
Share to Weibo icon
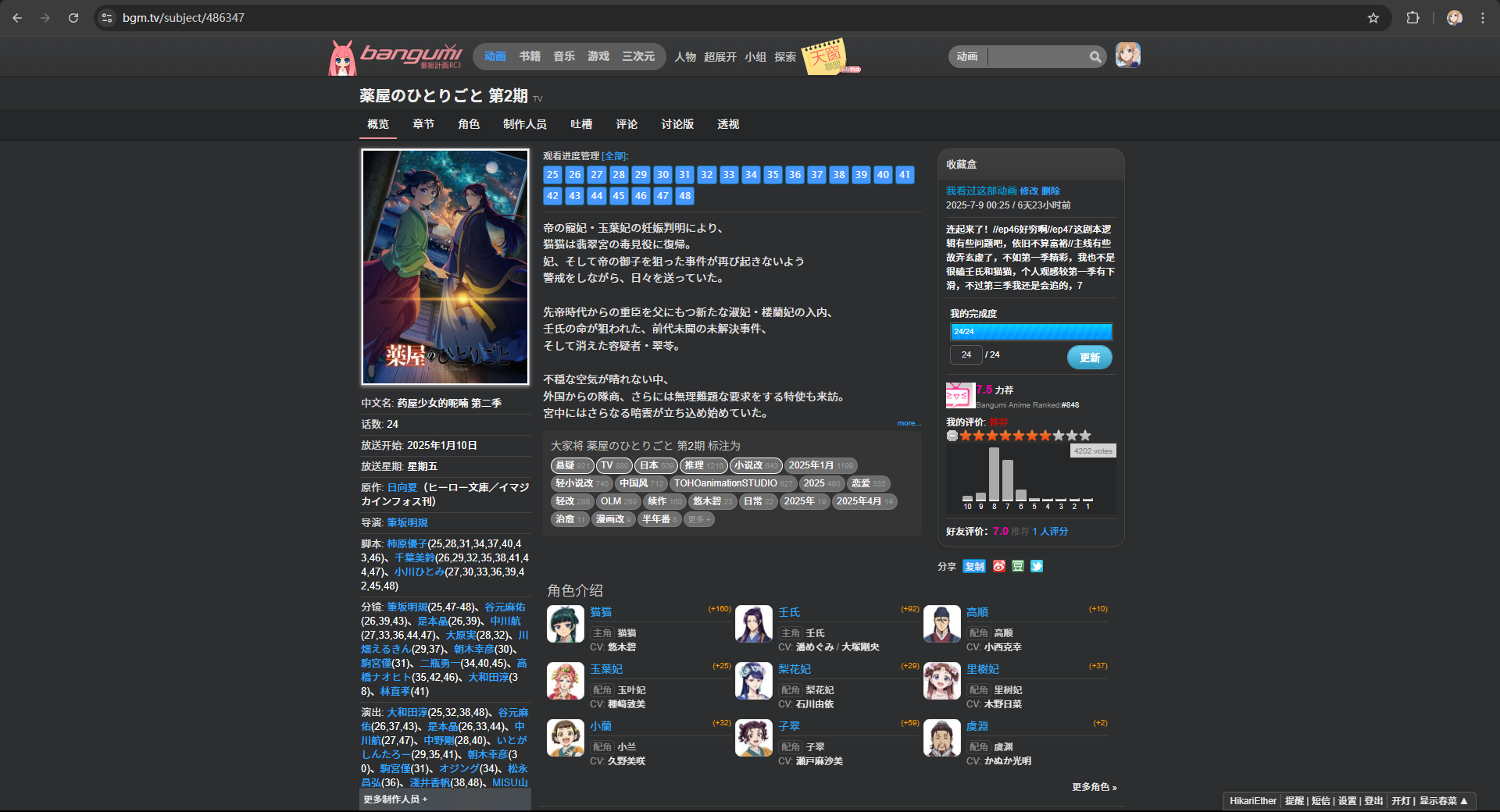[x=999, y=566]
